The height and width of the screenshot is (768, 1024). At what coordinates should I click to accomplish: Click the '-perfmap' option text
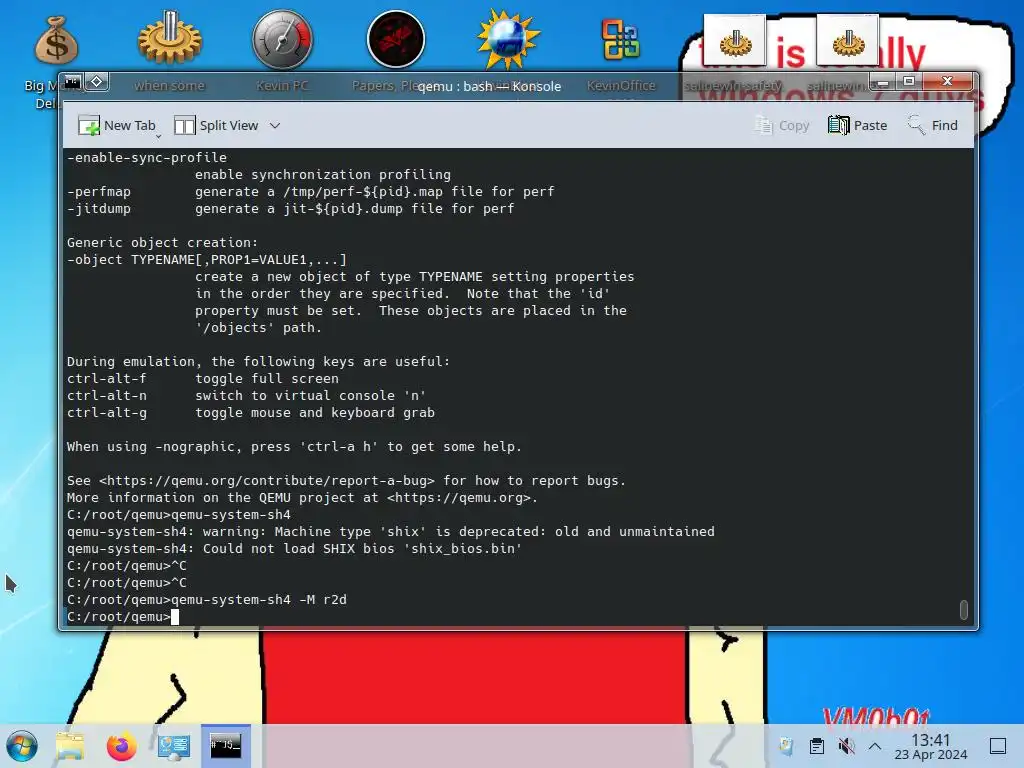(99, 191)
